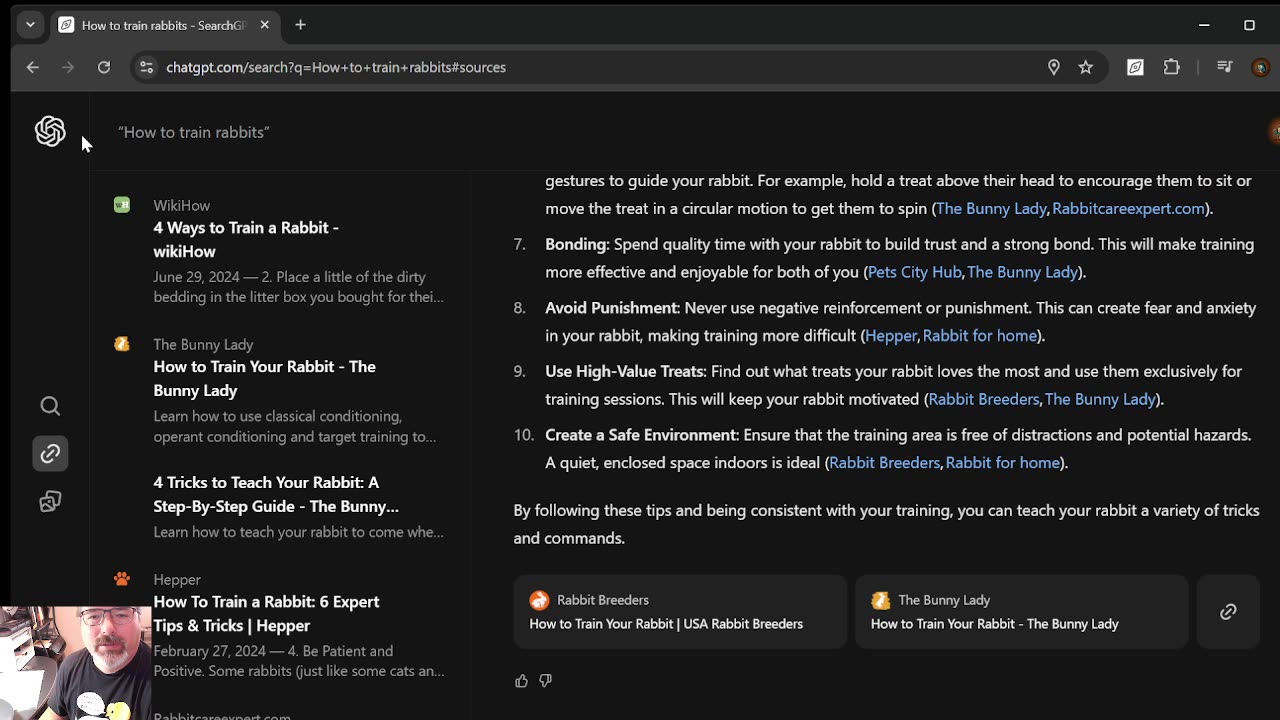
Task: Click Rabbit for home citation in item 10
Action: pos(1003,463)
